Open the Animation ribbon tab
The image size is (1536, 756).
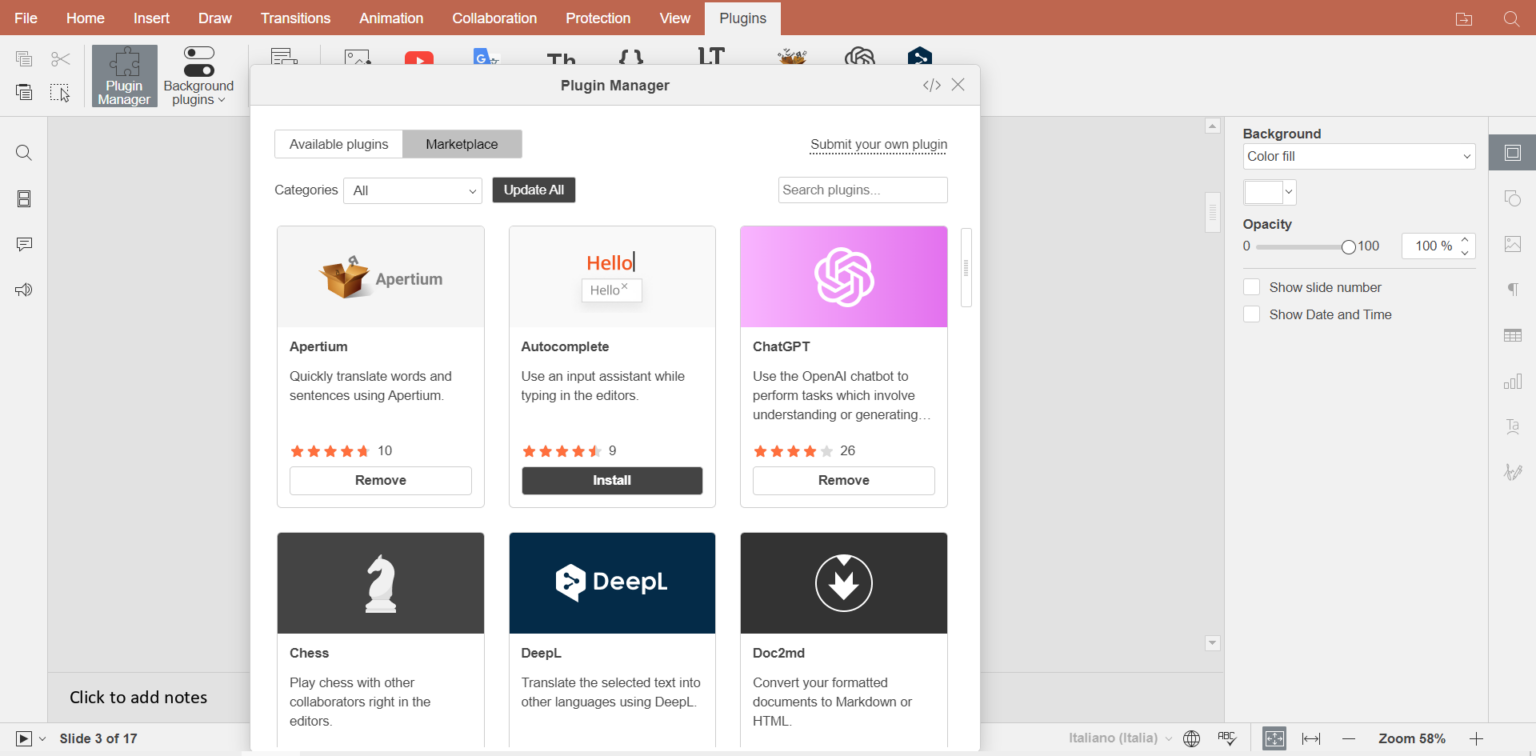[391, 18]
